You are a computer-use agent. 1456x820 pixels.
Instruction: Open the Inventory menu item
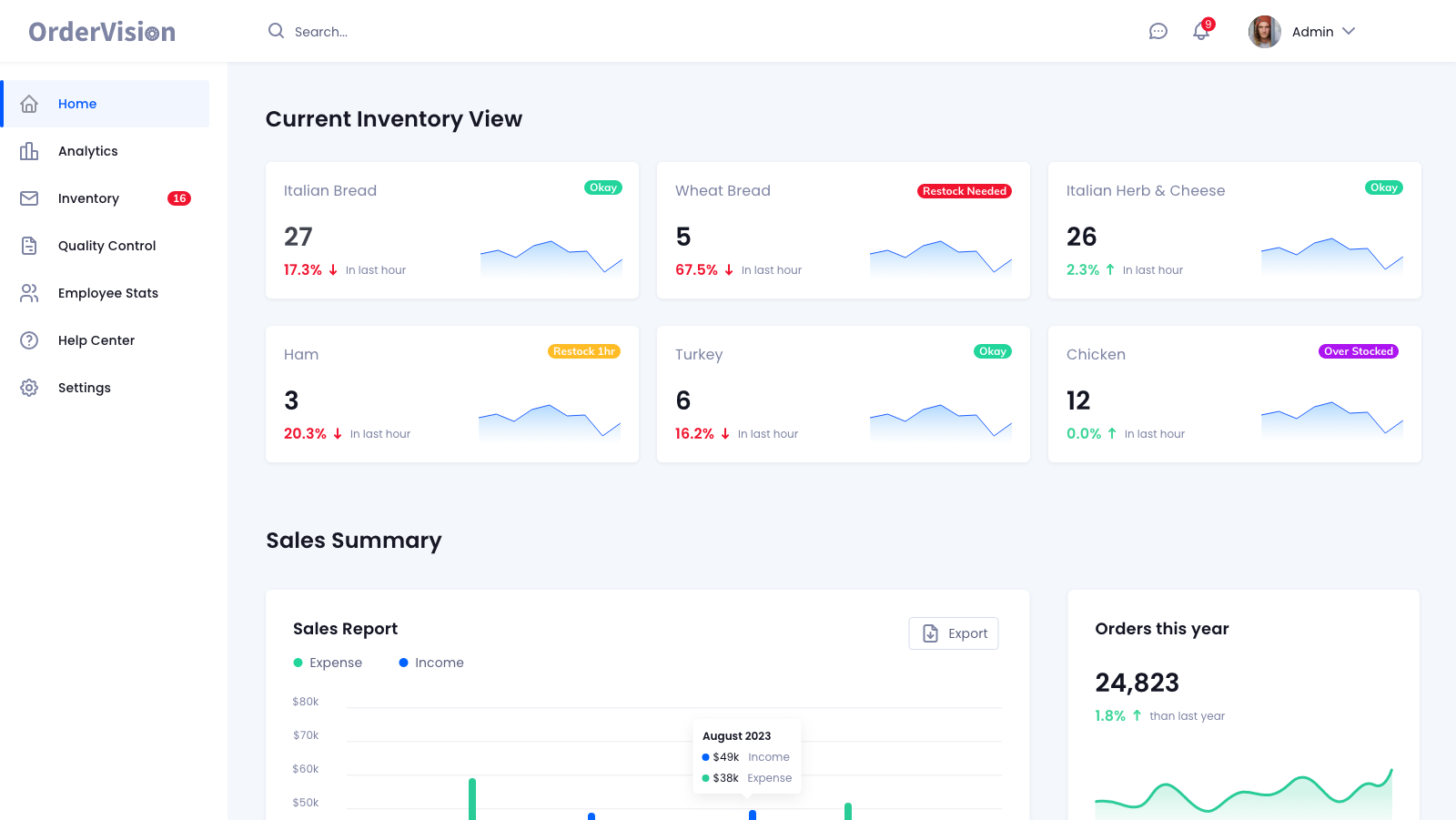pos(106,198)
